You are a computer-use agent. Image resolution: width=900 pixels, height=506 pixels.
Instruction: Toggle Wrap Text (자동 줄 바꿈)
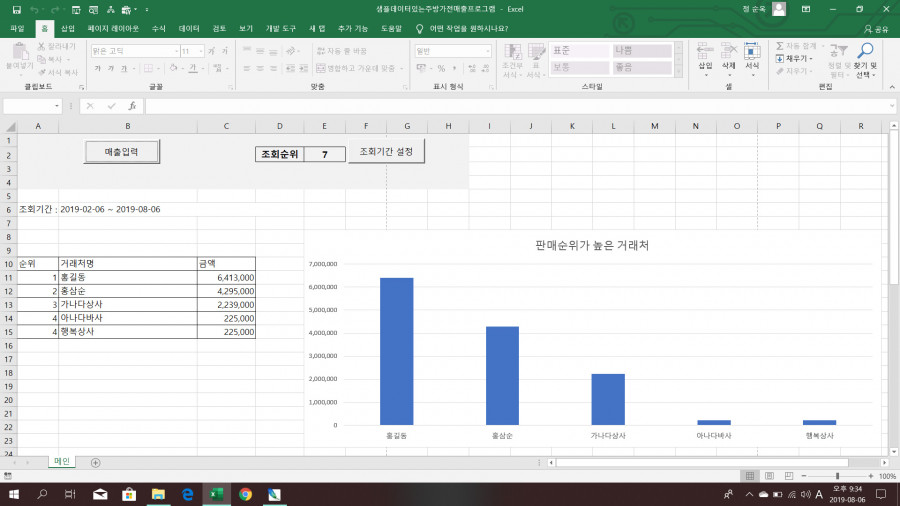[342, 51]
